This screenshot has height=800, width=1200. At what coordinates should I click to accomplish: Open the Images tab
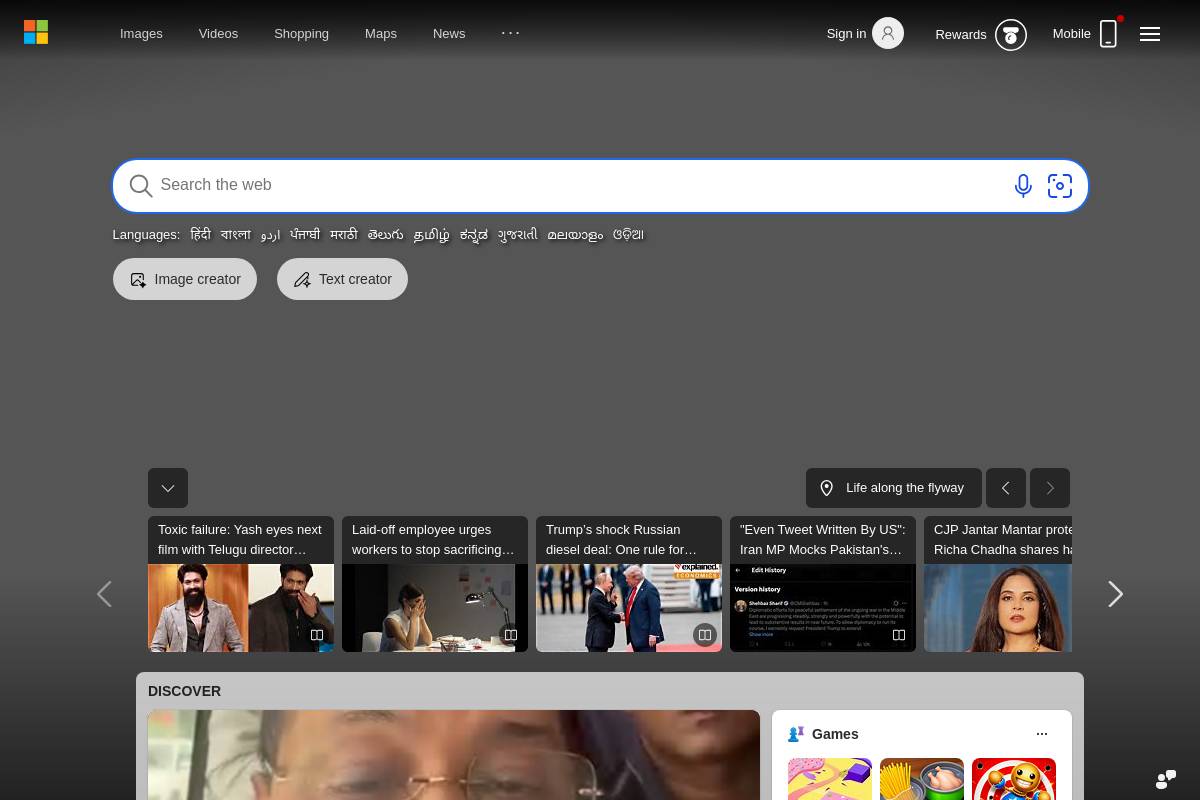tap(141, 33)
